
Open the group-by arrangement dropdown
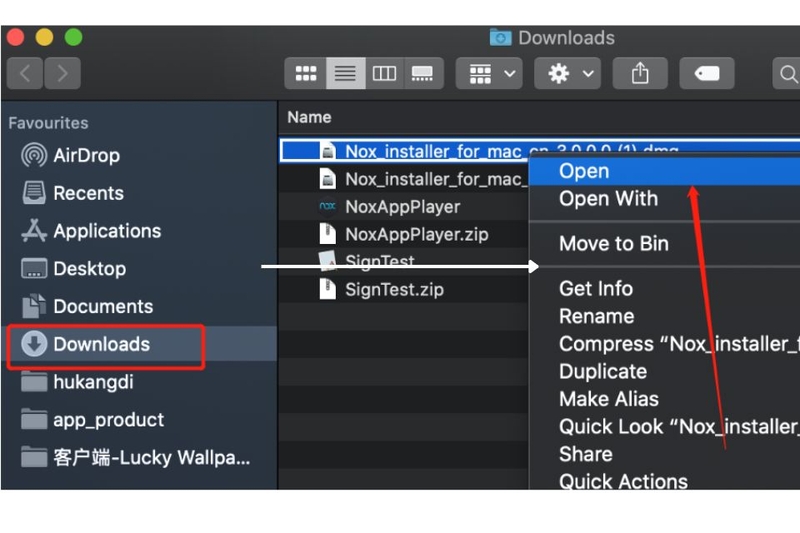pyautogui.click(x=489, y=73)
